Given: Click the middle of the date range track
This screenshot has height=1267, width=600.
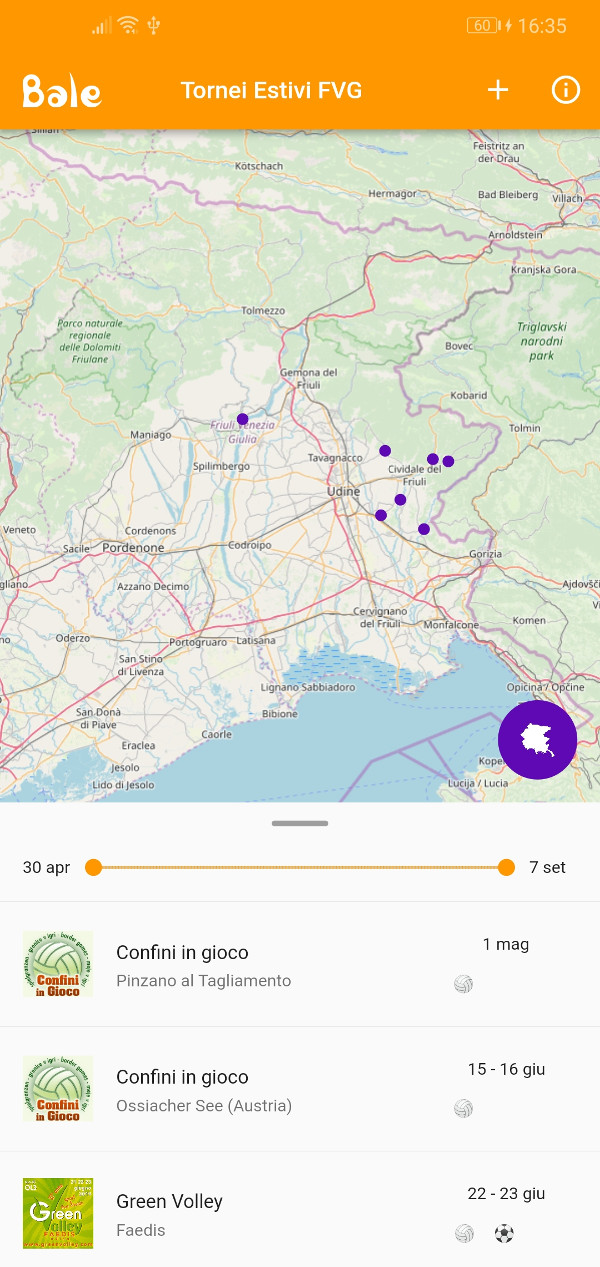Looking at the screenshot, I should pos(300,867).
